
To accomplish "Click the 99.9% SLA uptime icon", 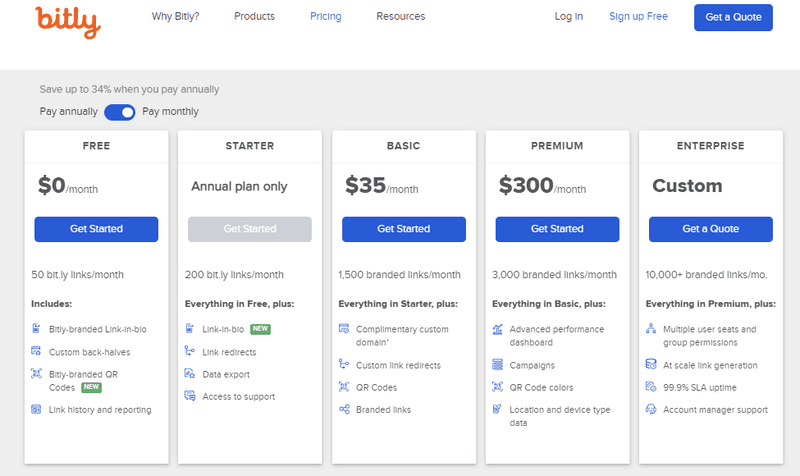I will [x=651, y=387].
